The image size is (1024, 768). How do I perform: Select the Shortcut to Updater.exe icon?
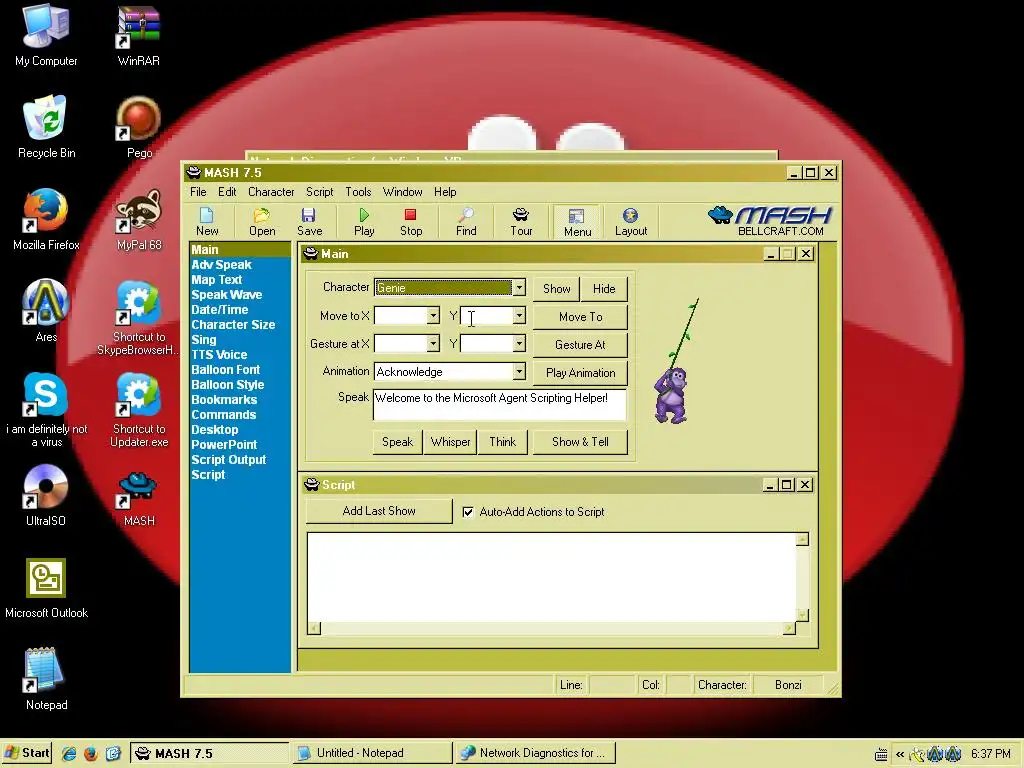coord(138,410)
